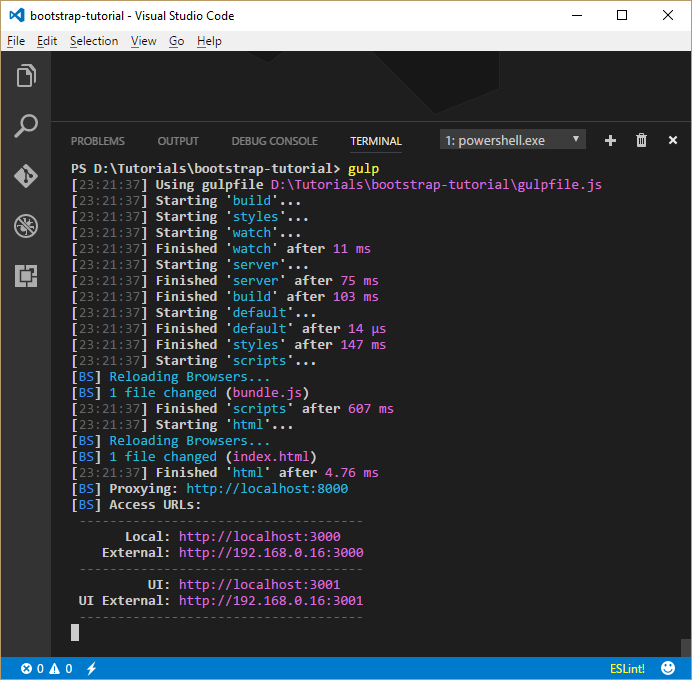The image size is (692, 680).
Task: Kill terminal using the trash icon
Action: point(642,141)
